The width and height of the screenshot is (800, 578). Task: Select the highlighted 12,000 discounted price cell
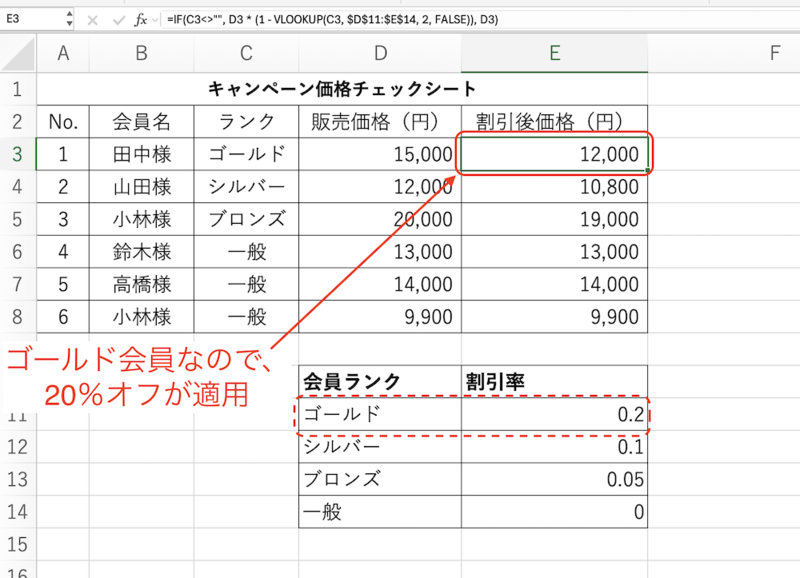[x=555, y=154]
